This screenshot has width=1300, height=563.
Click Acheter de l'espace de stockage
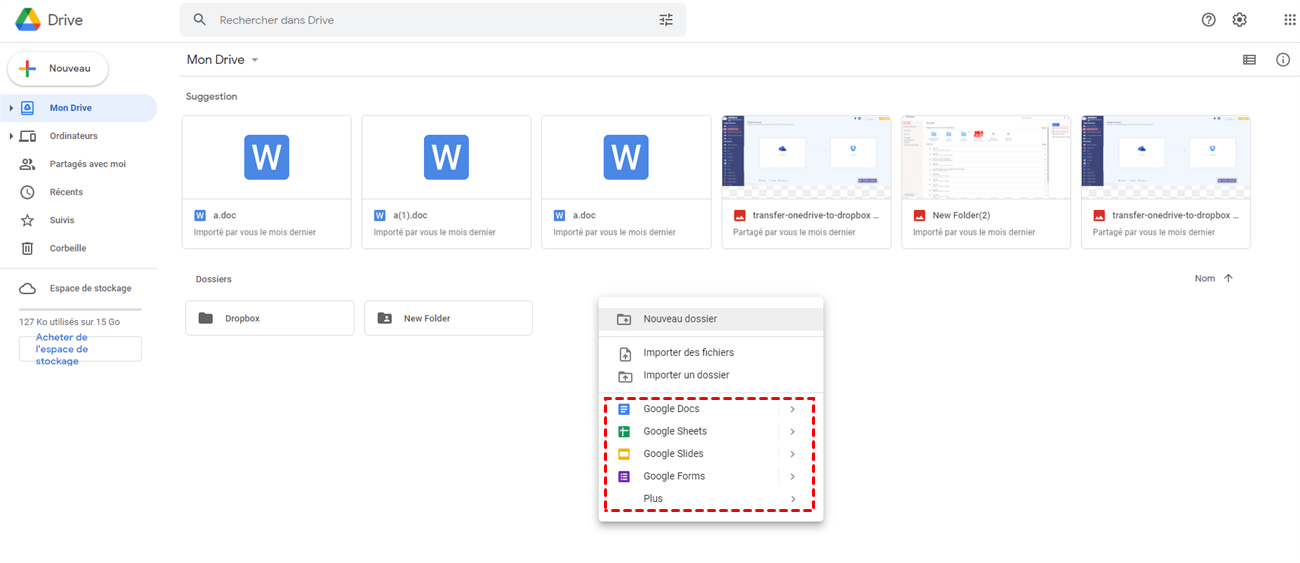click(80, 349)
